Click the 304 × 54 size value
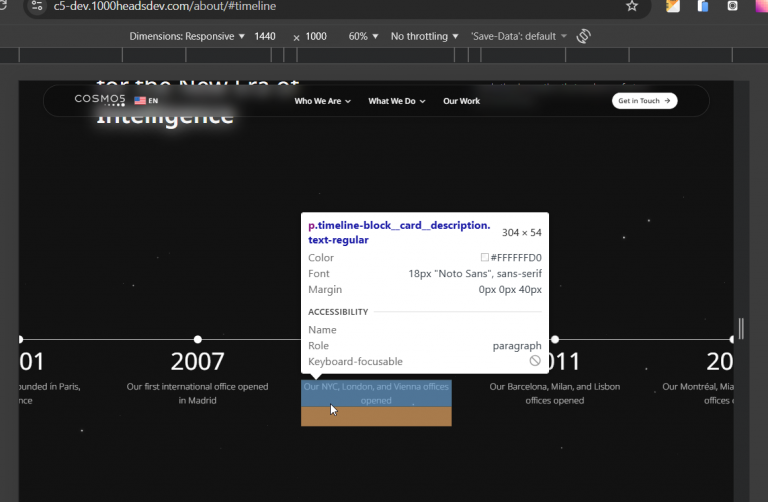The image size is (768, 502). [x=522, y=233]
